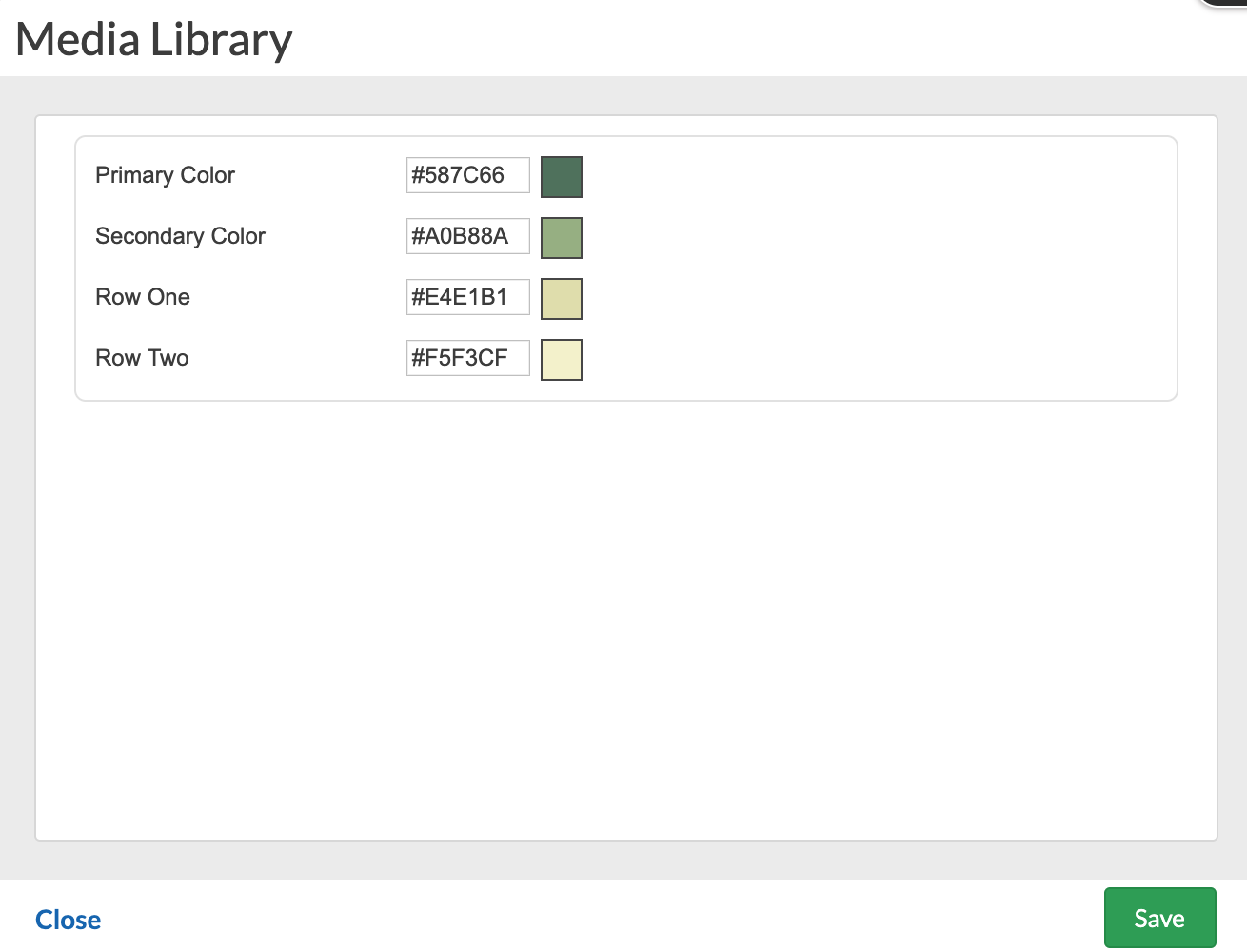Open the Secondary Color light green swatch
This screenshot has width=1247, height=952.
(x=562, y=238)
